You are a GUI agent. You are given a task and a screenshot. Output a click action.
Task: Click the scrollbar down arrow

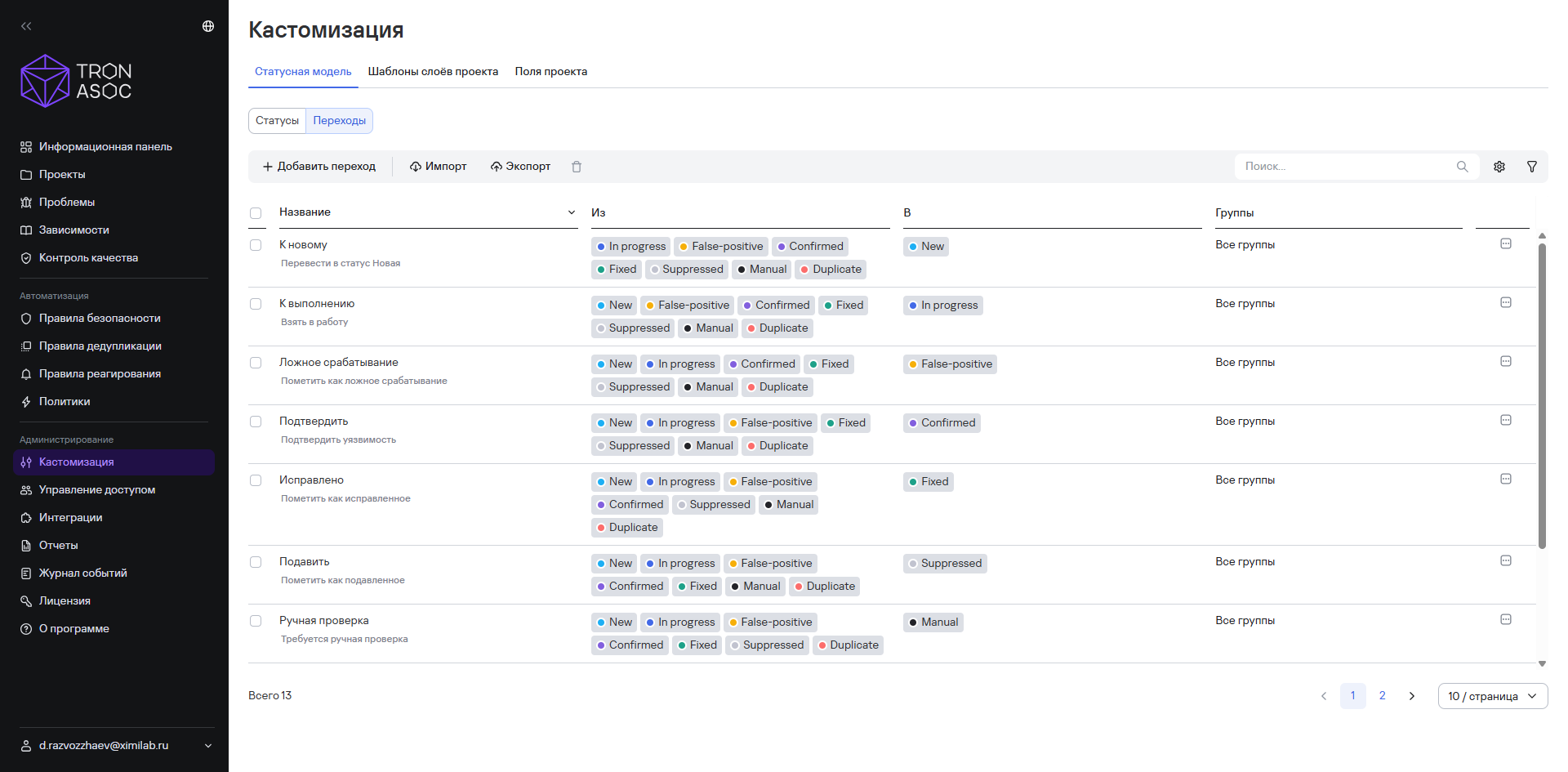click(1542, 664)
